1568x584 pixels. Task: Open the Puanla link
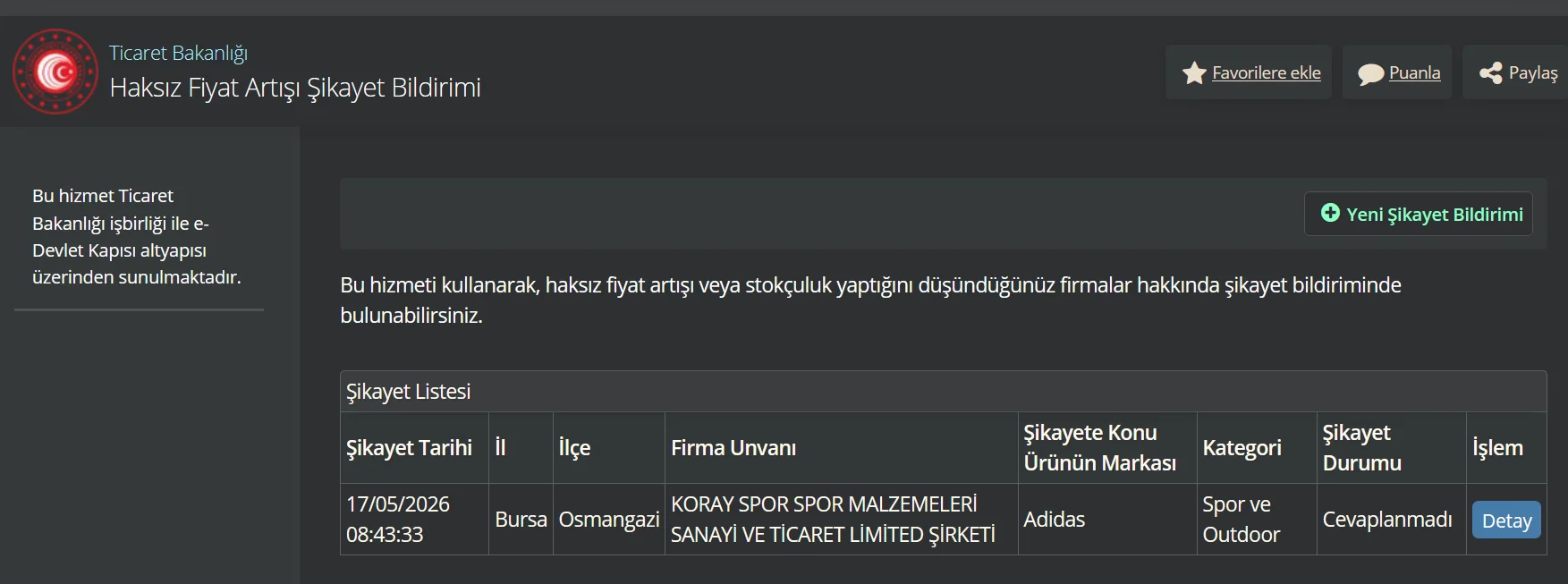(1414, 72)
